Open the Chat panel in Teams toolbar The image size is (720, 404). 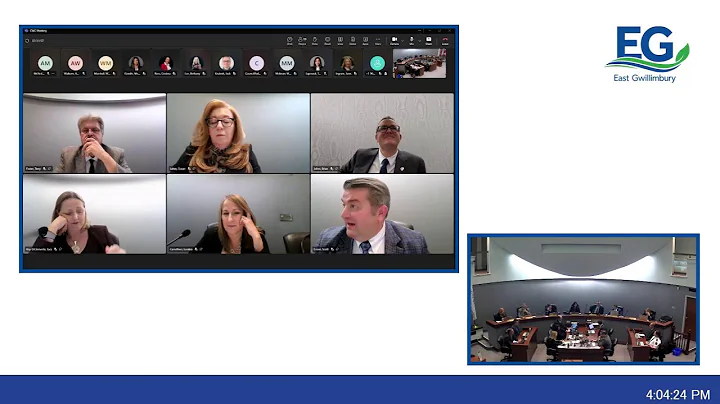[x=290, y=41]
